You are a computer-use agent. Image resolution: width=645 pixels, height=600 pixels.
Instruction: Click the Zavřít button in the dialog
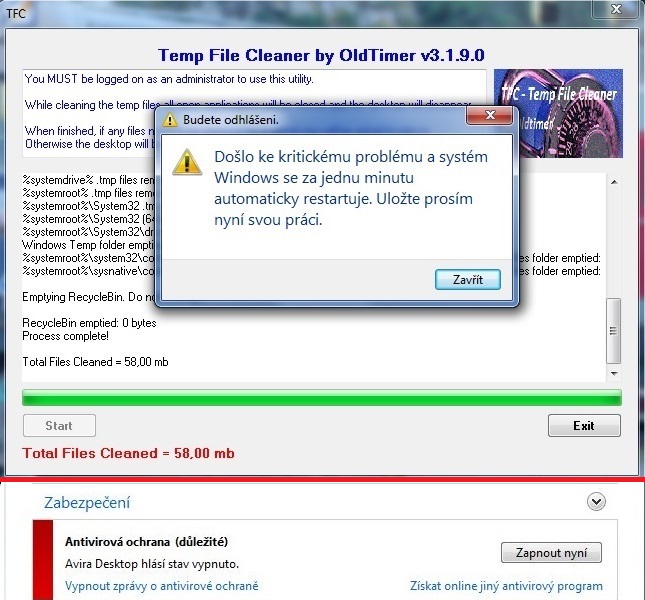click(x=468, y=280)
